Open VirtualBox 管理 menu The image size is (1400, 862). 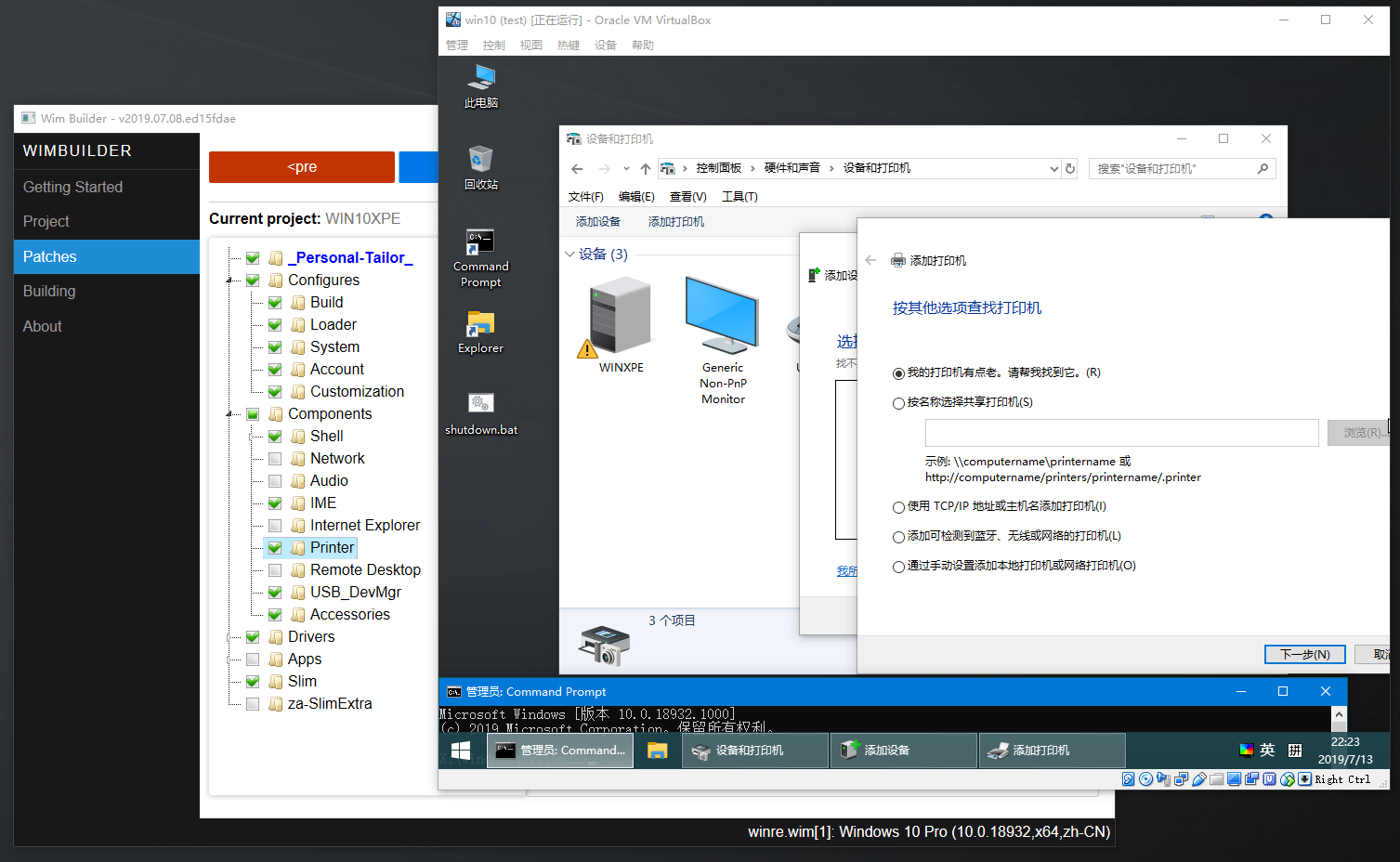click(457, 45)
